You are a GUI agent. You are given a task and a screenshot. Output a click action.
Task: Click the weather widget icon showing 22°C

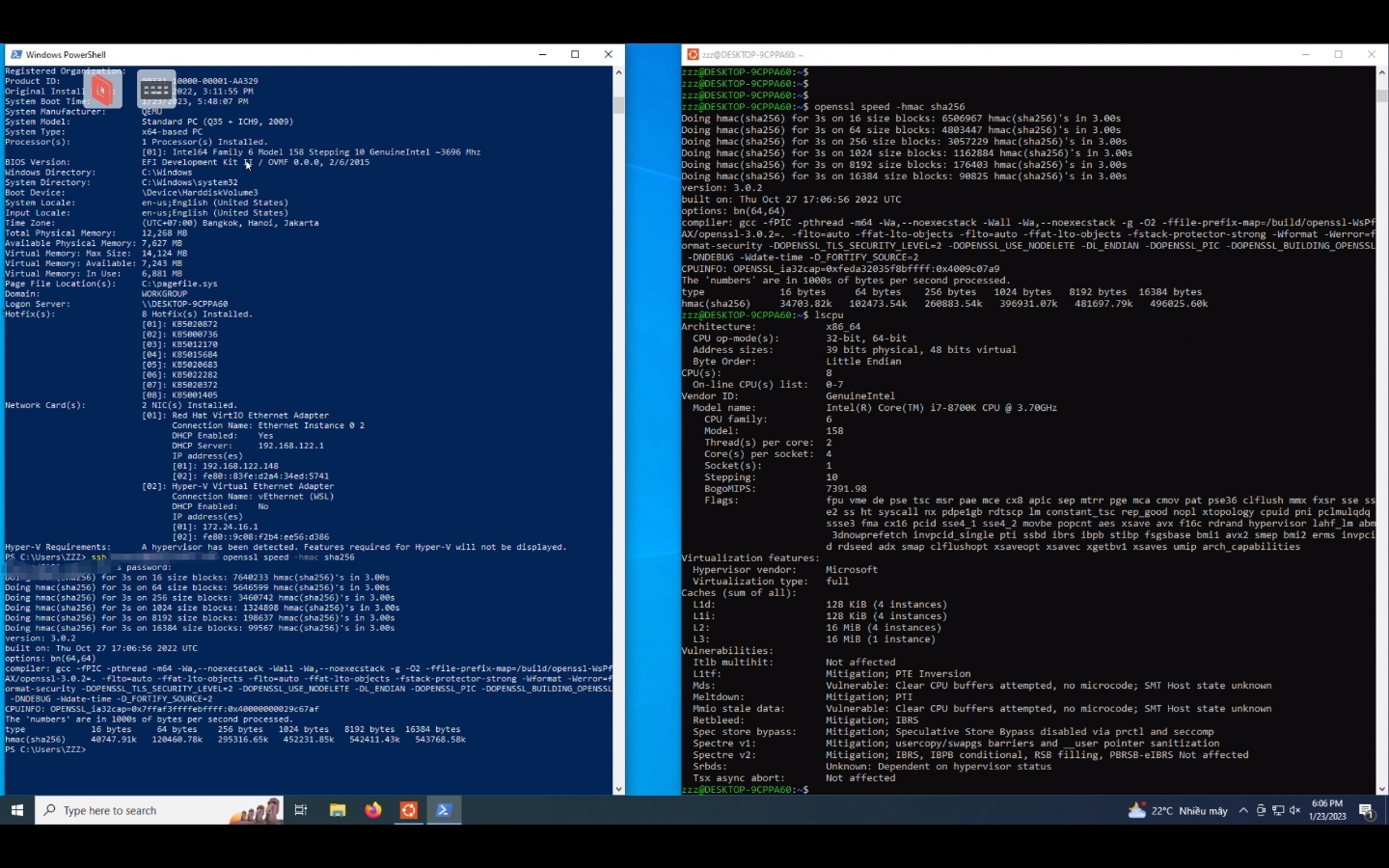coord(1137,810)
